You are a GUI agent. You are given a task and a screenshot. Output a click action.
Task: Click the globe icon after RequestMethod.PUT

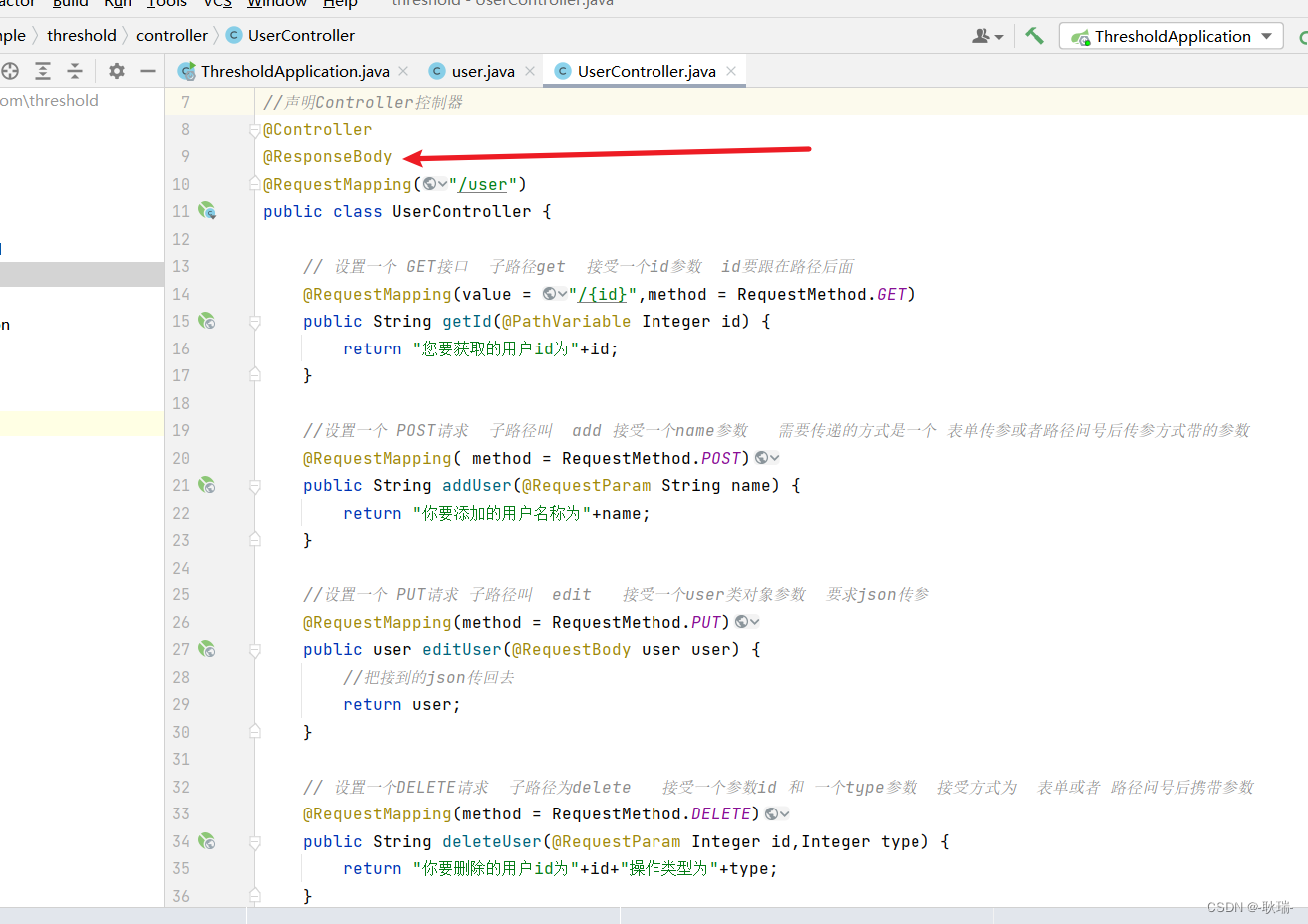click(x=747, y=622)
